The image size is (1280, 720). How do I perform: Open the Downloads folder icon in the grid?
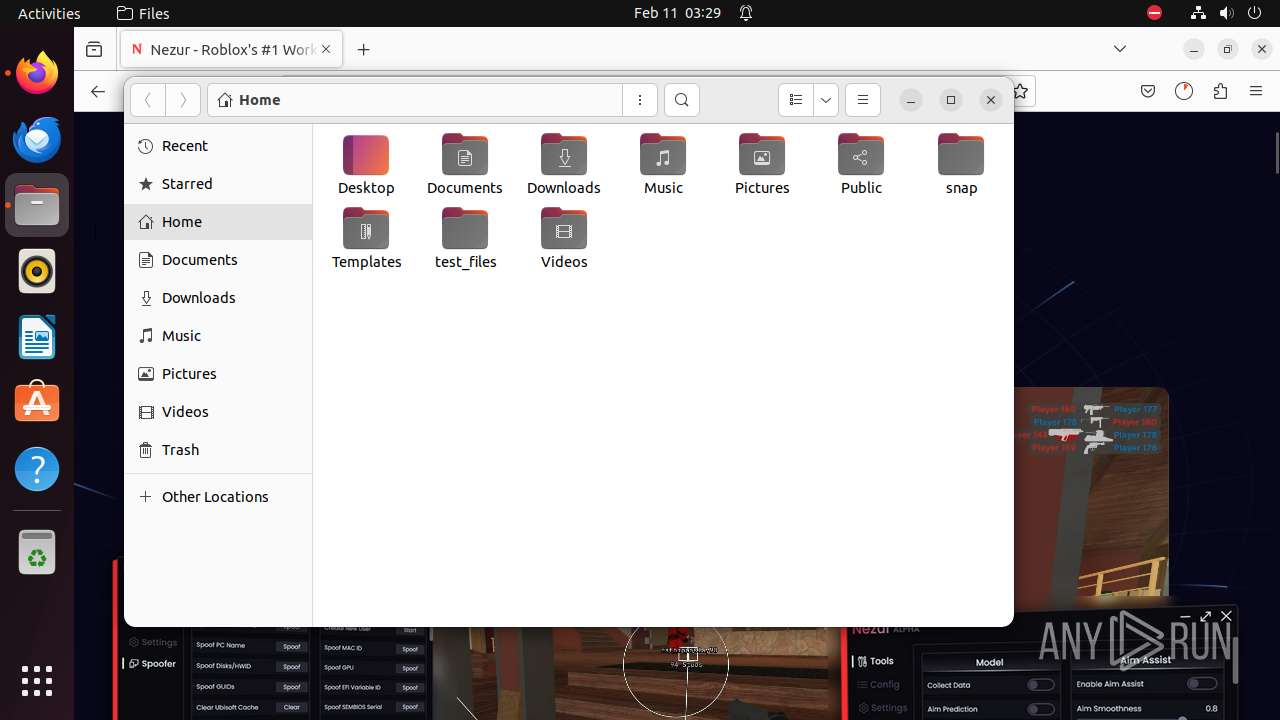coord(564,166)
